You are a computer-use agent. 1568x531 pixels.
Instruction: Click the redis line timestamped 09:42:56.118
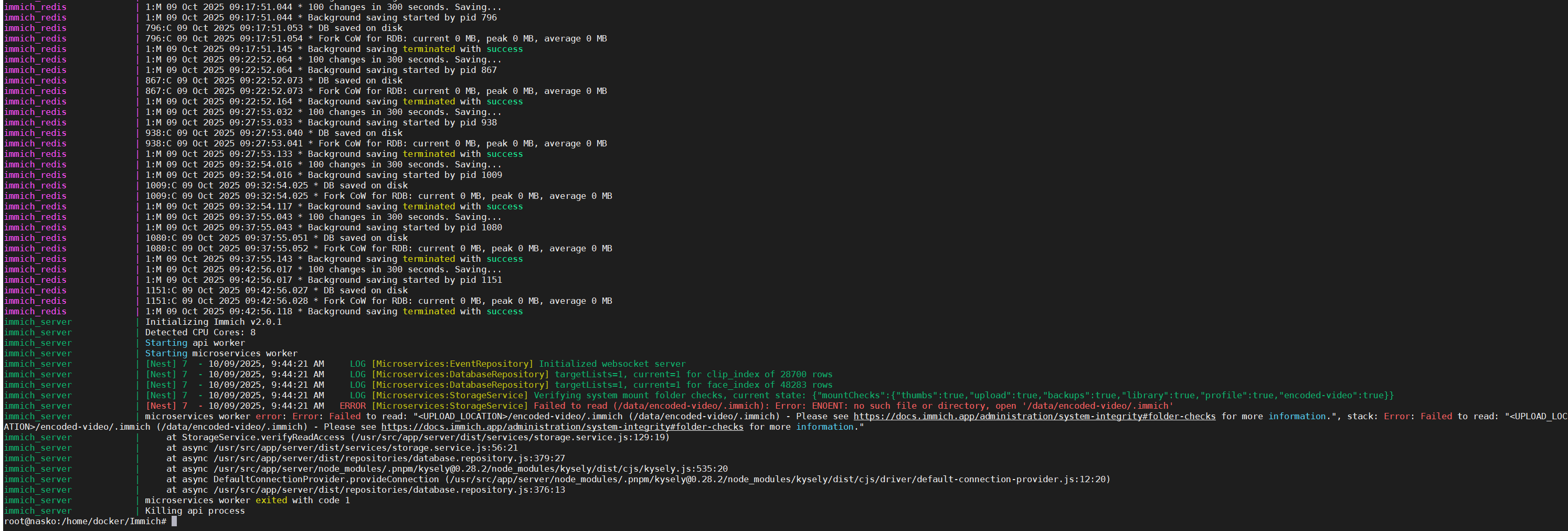point(334,311)
